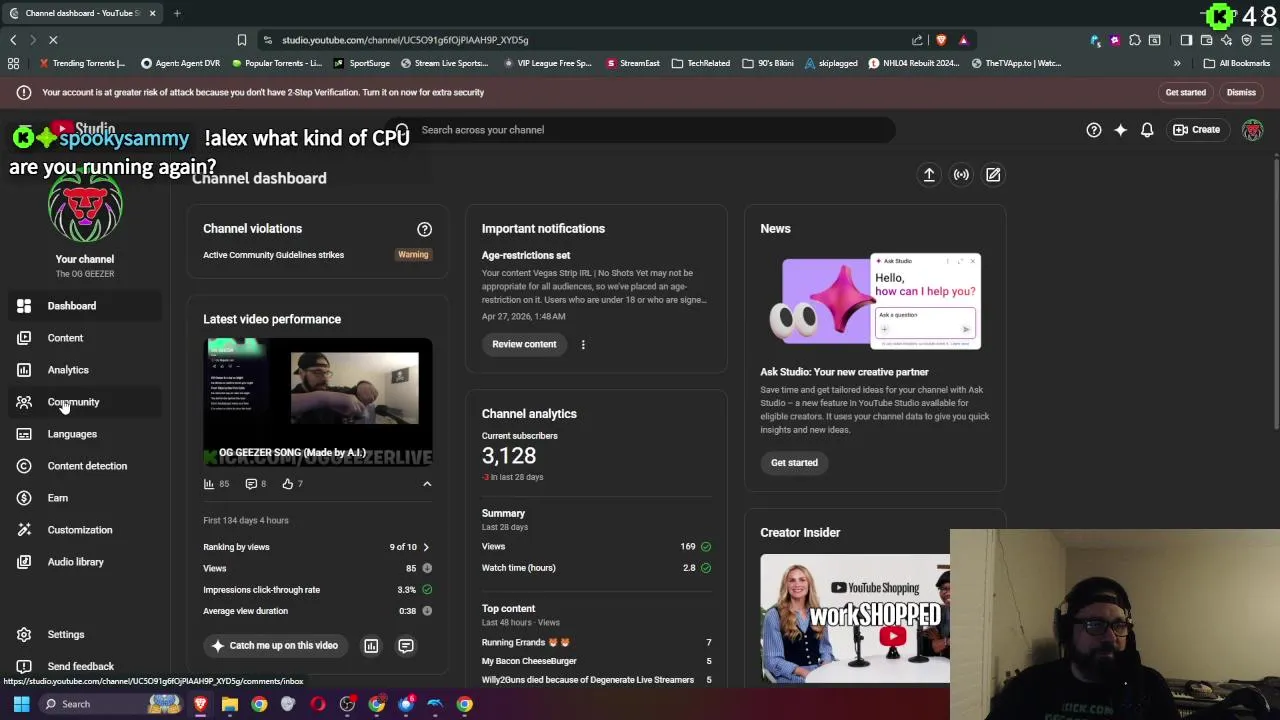Open the account avatar menu

click(1252, 130)
